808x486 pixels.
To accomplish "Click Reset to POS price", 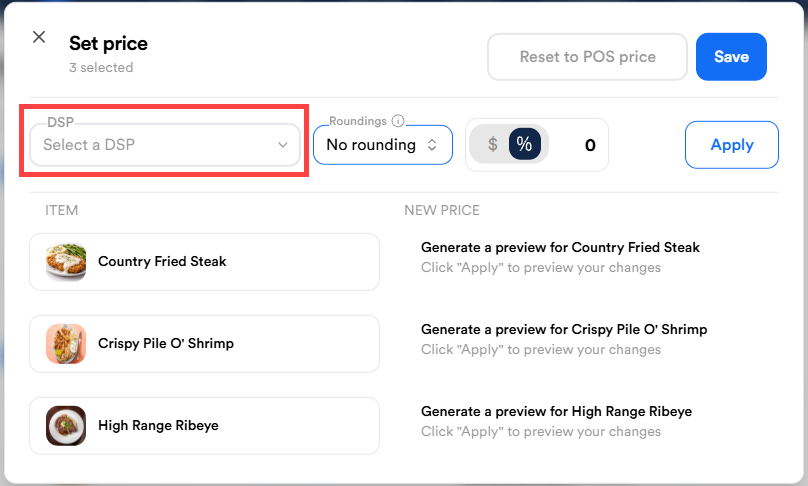I will [x=587, y=57].
